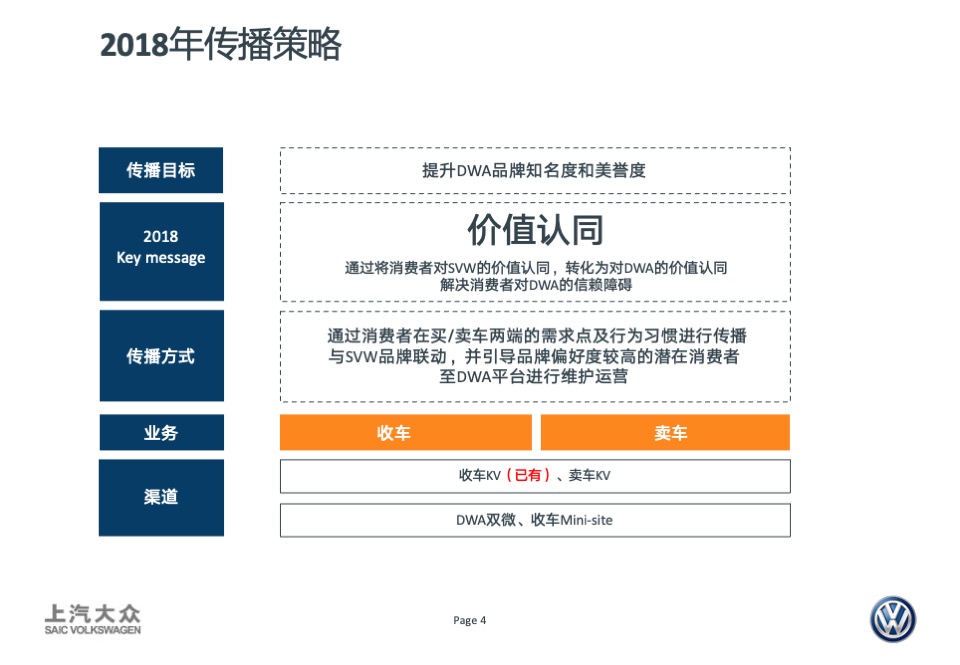Screen dimensions: 960x665
Task: Click the 收车KV（已有）、卖车KV text box
Action: click(x=535, y=476)
